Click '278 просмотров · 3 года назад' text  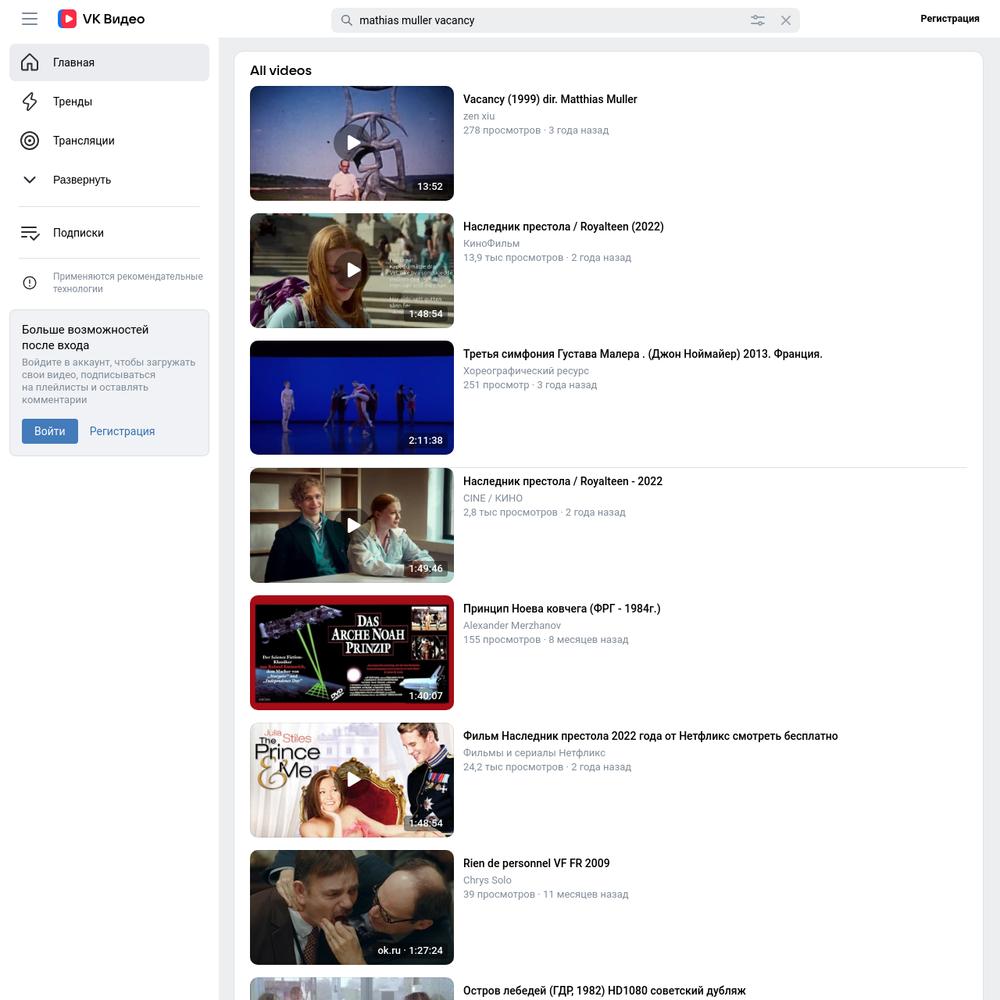(x=536, y=130)
